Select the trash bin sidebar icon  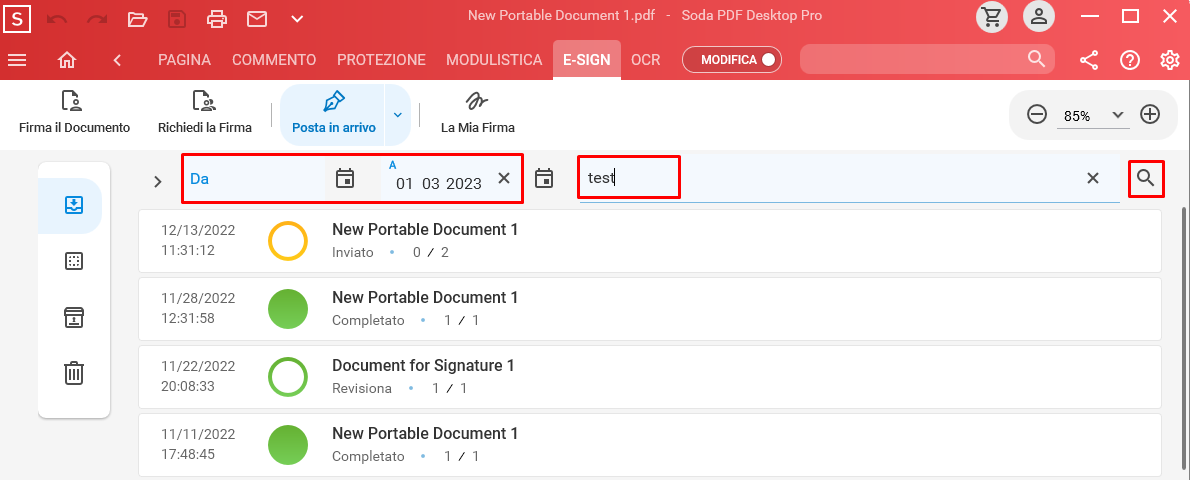pos(74,374)
